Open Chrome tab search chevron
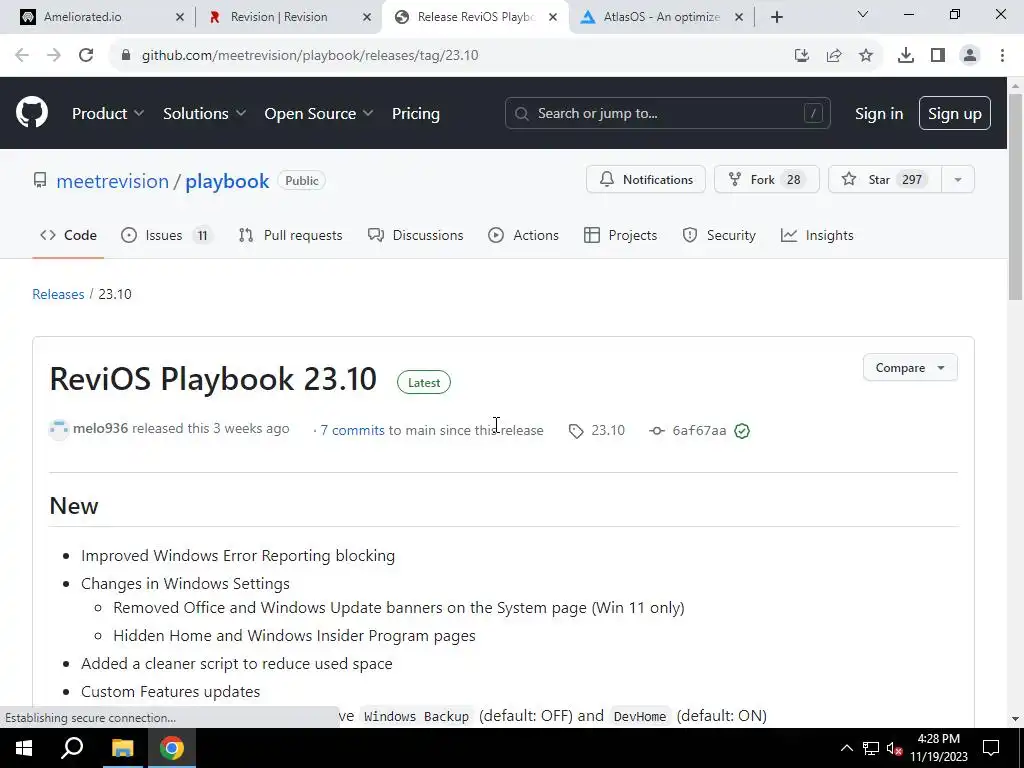This screenshot has width=1024, height=768. click(x=863, y=14)
